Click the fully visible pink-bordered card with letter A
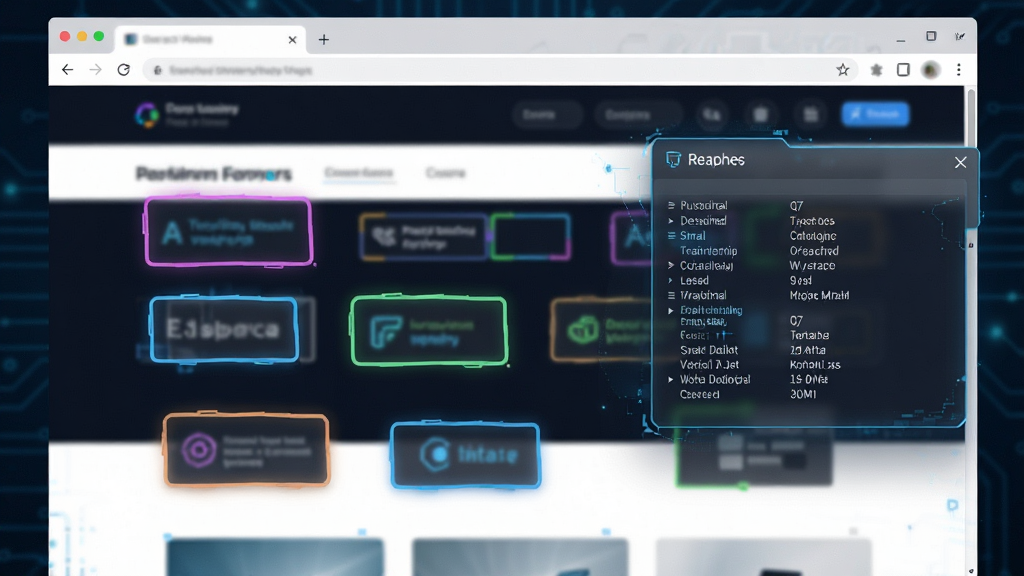Image resolution: width=1024 pixels, height=576 pixels. pos(229,231)
